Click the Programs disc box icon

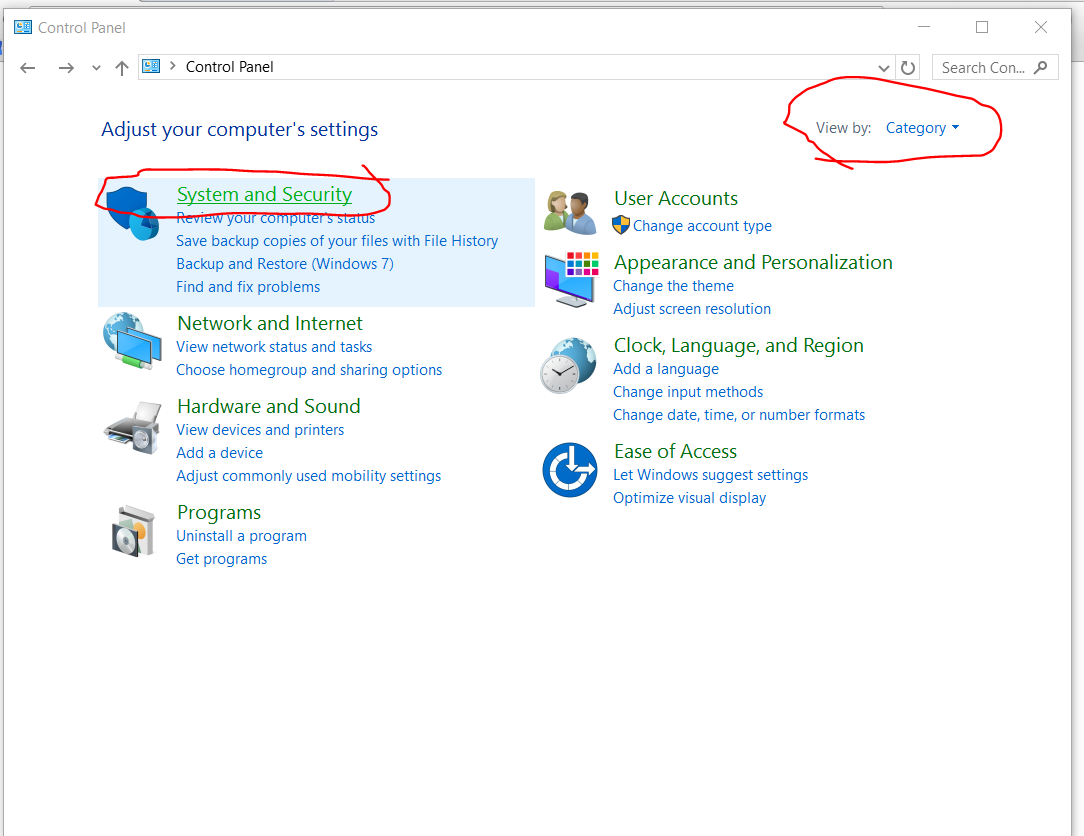(x=133, y=531)
